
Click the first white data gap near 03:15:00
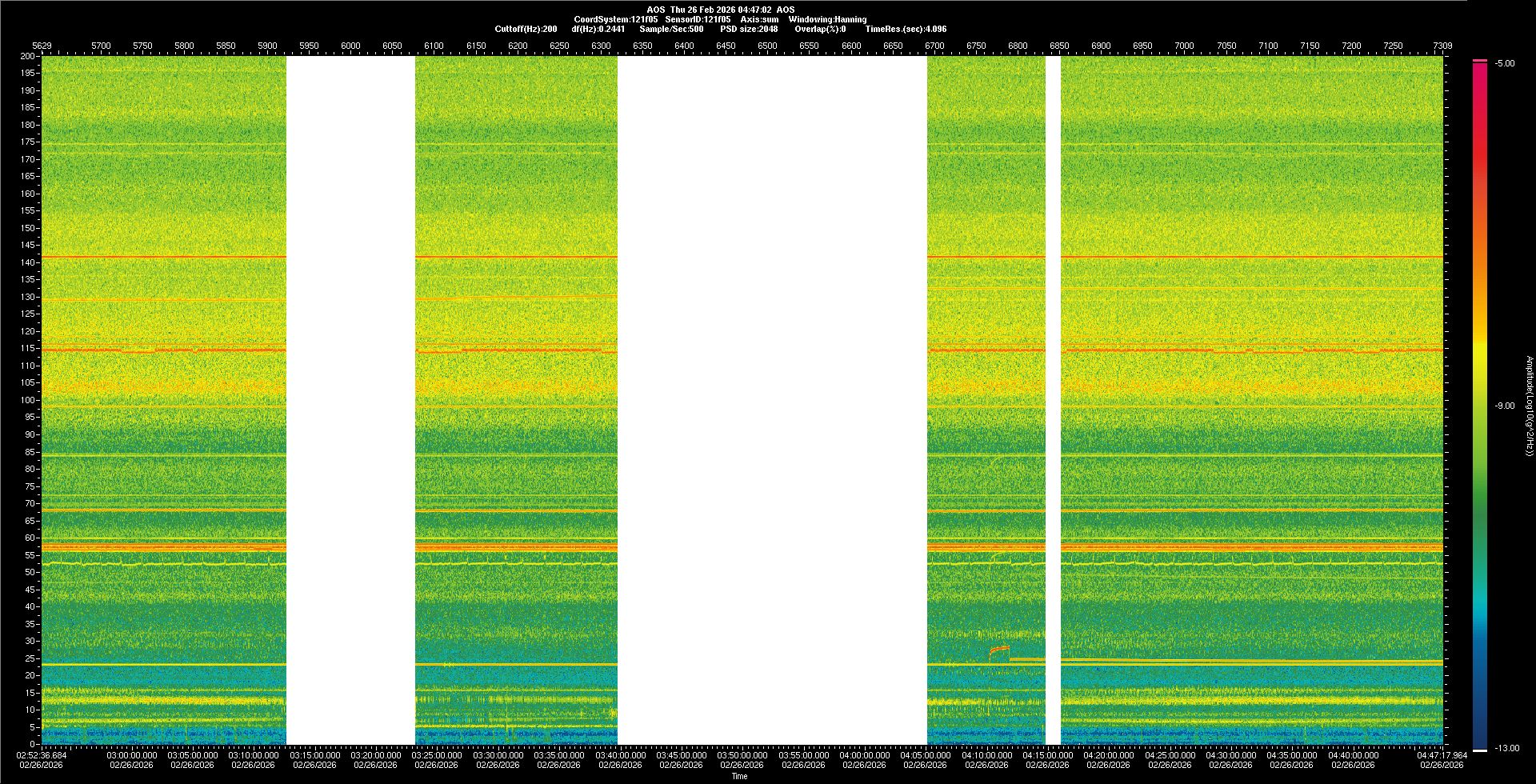point(350,400)
